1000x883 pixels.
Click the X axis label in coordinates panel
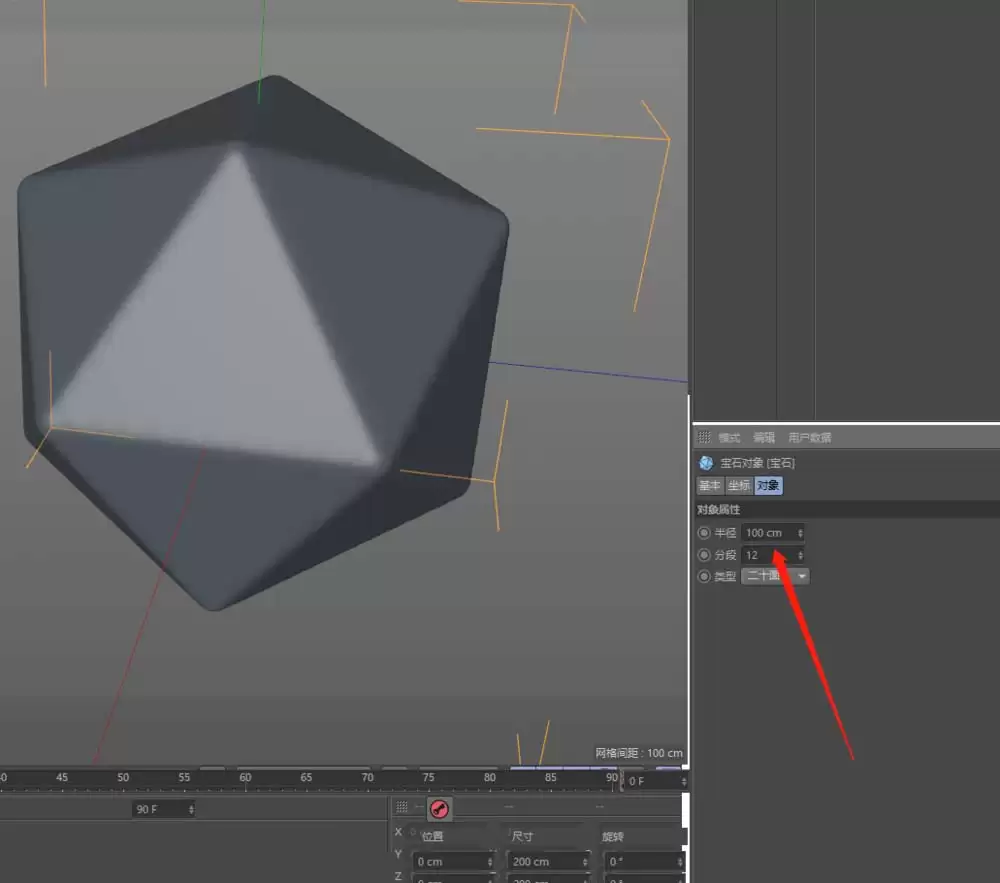(397, 831)
